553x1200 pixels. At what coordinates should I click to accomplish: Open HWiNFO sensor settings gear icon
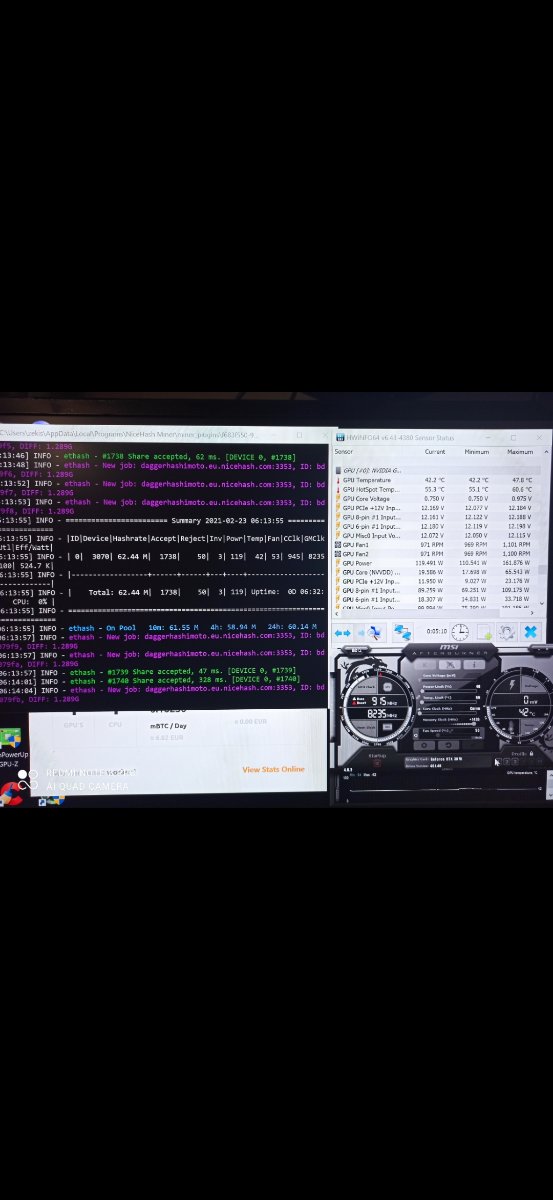click(505, 633)
